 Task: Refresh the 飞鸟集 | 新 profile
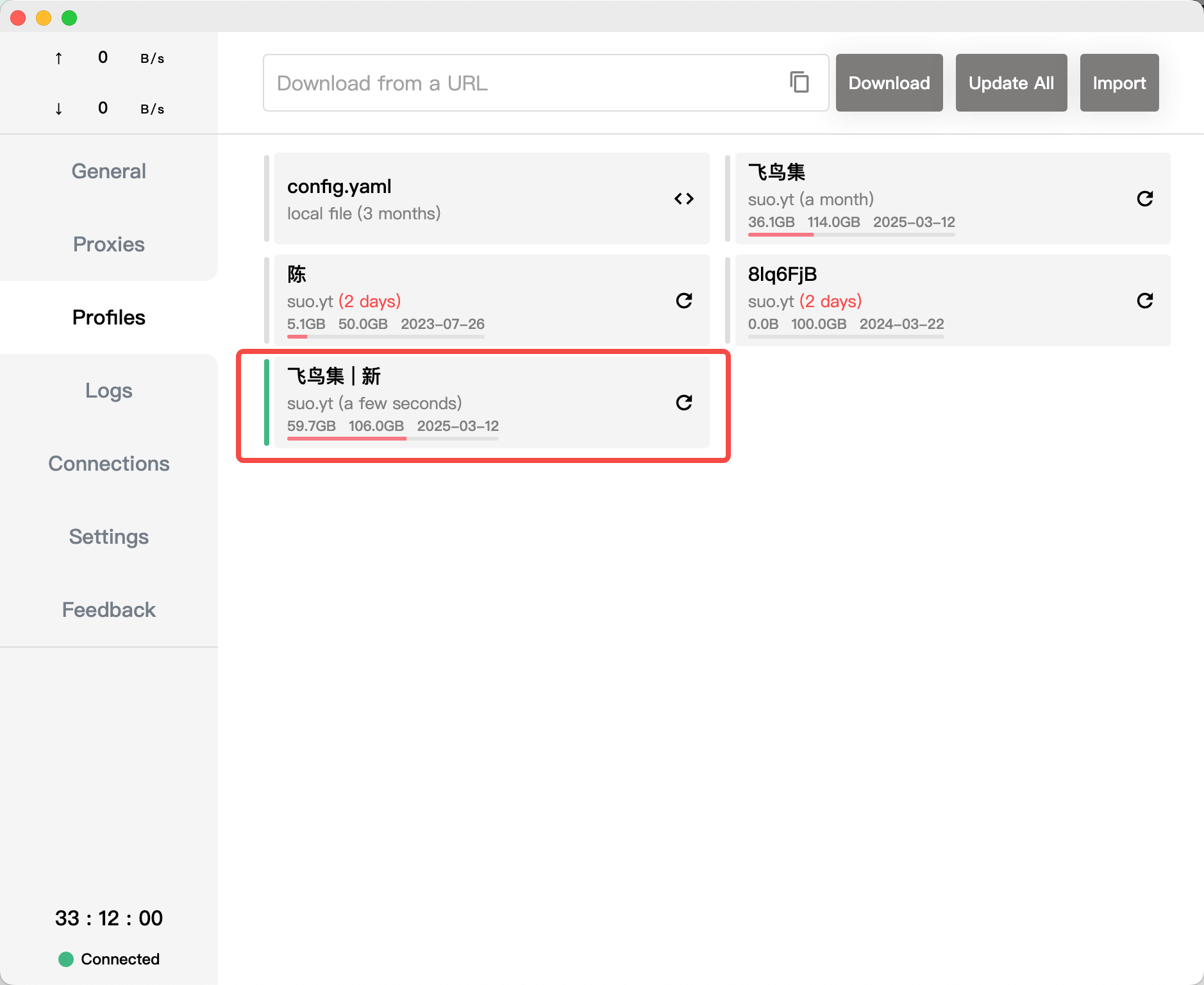click(x=684, y=403)
